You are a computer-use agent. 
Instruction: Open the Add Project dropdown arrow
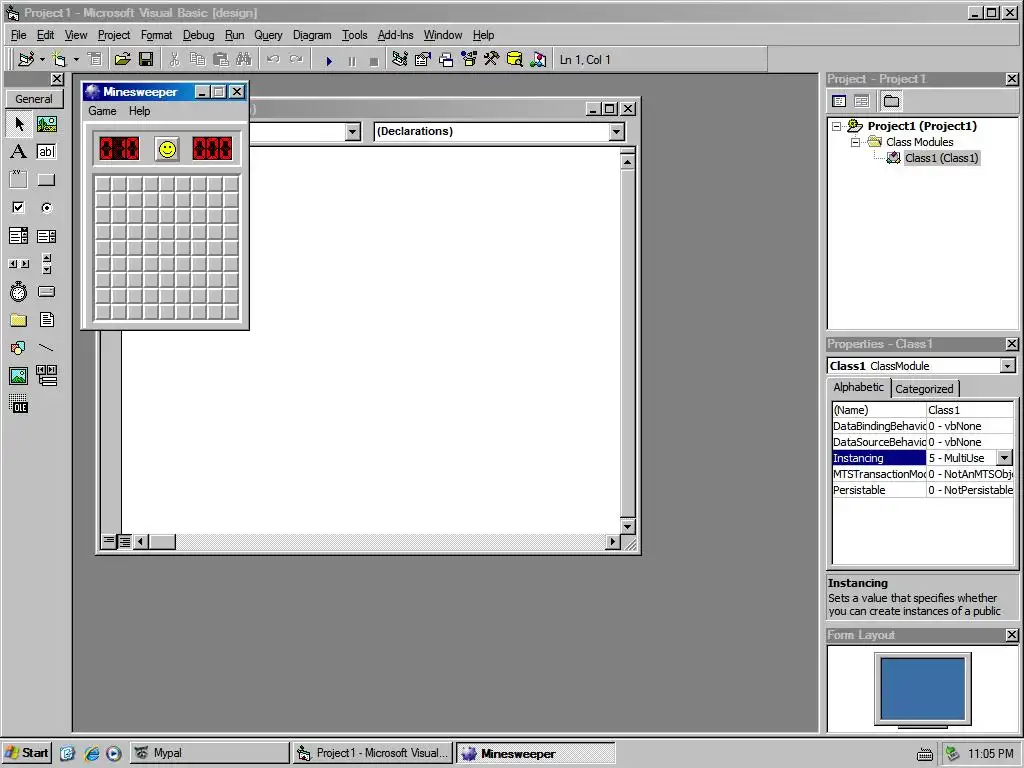42,59
